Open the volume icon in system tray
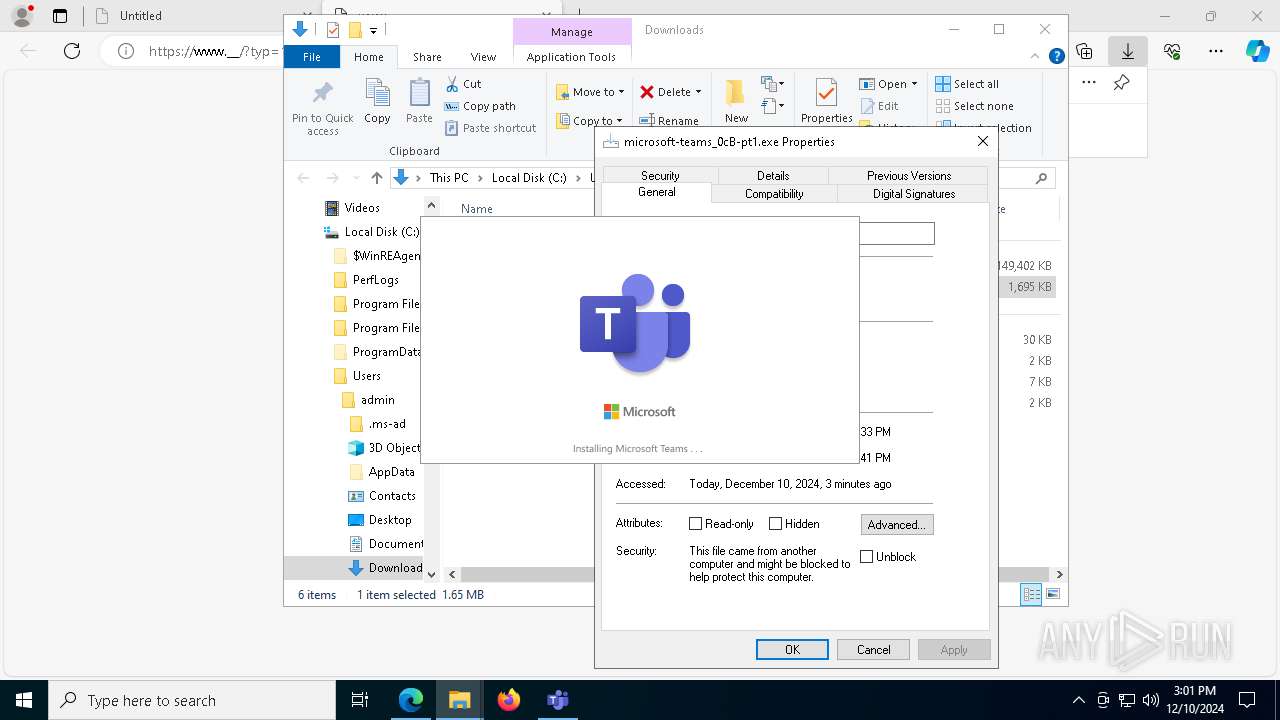This screenshot has width=1280, height=720. [1151, 700]
